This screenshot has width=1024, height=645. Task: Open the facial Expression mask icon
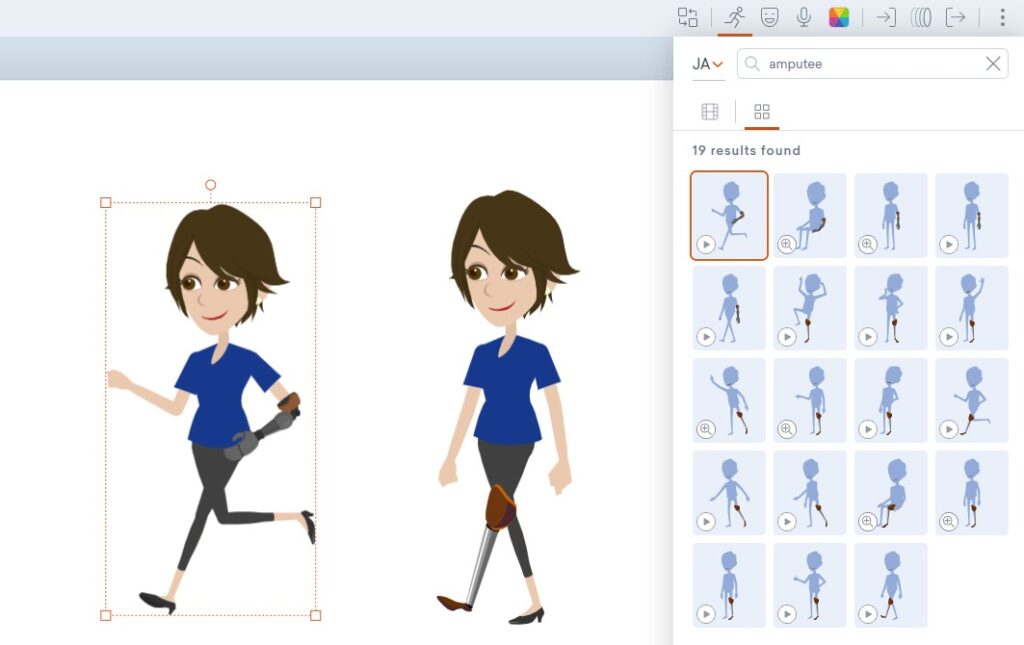770,17
